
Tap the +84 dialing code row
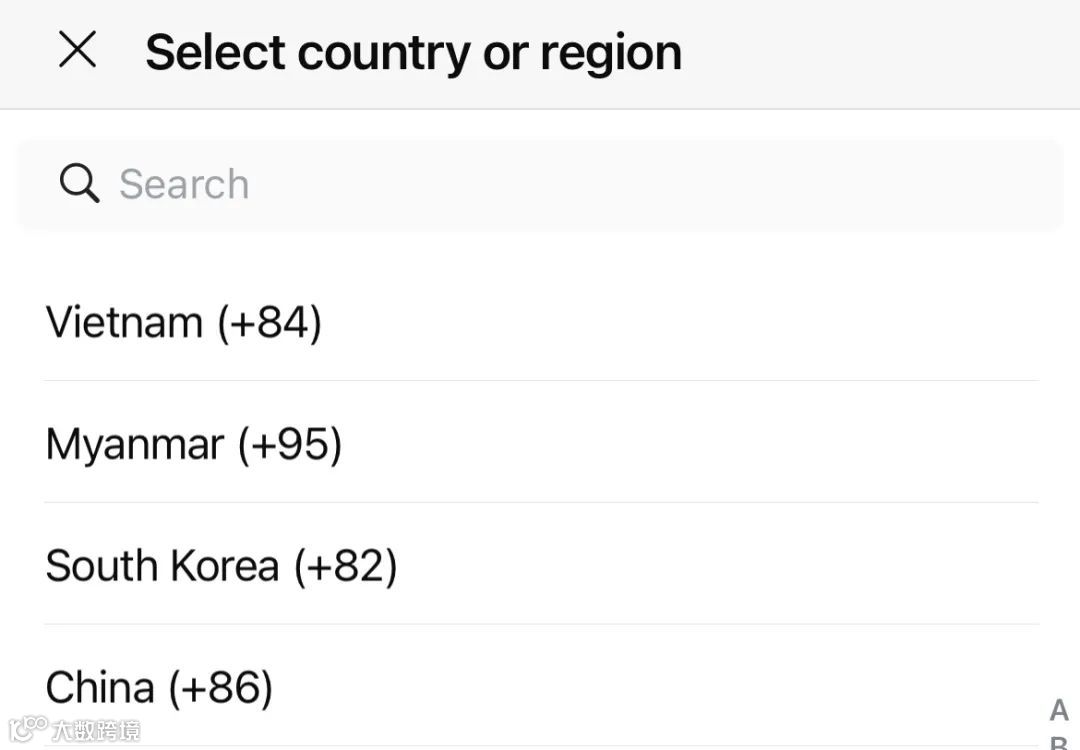pyautogui.click(x=268, y=323)
